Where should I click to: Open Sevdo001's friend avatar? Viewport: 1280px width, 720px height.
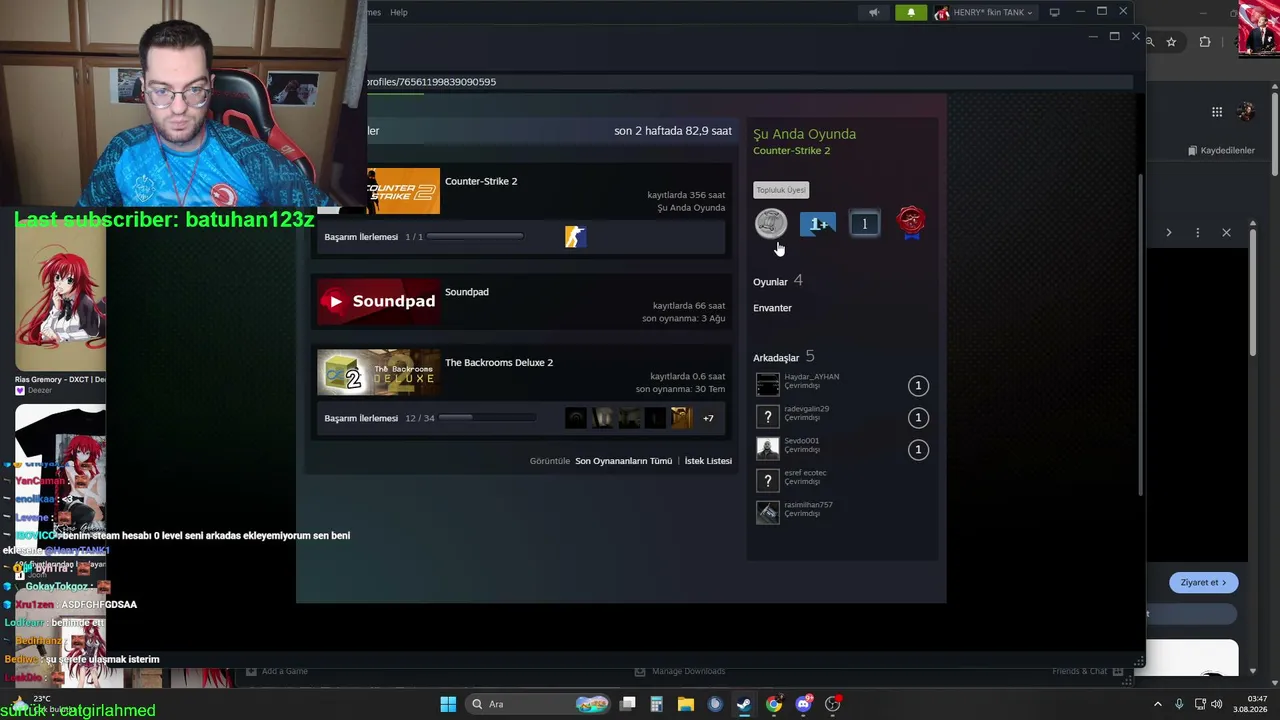(767, 448)
